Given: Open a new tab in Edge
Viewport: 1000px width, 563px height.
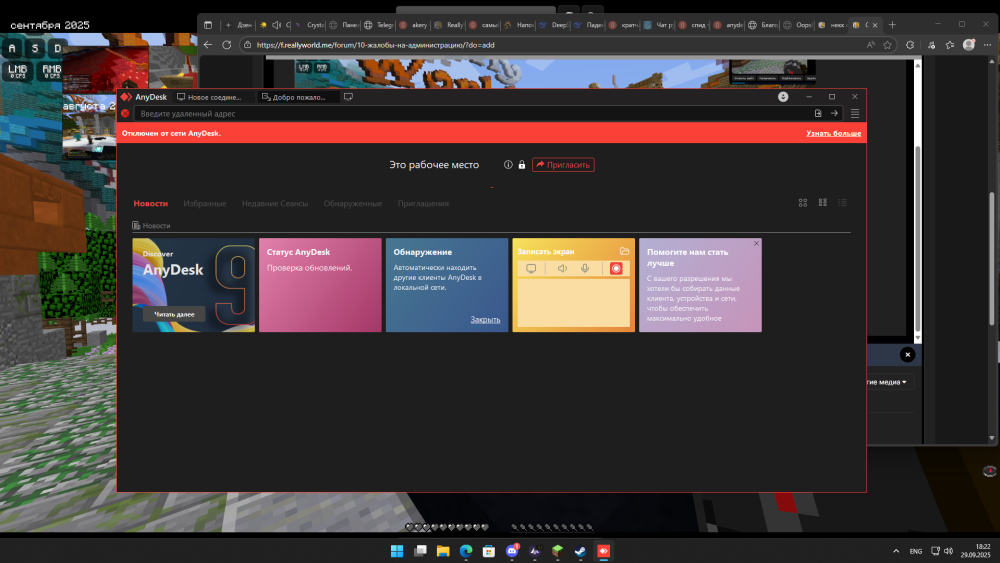Looking at the screenshot, I should point(892,25).
